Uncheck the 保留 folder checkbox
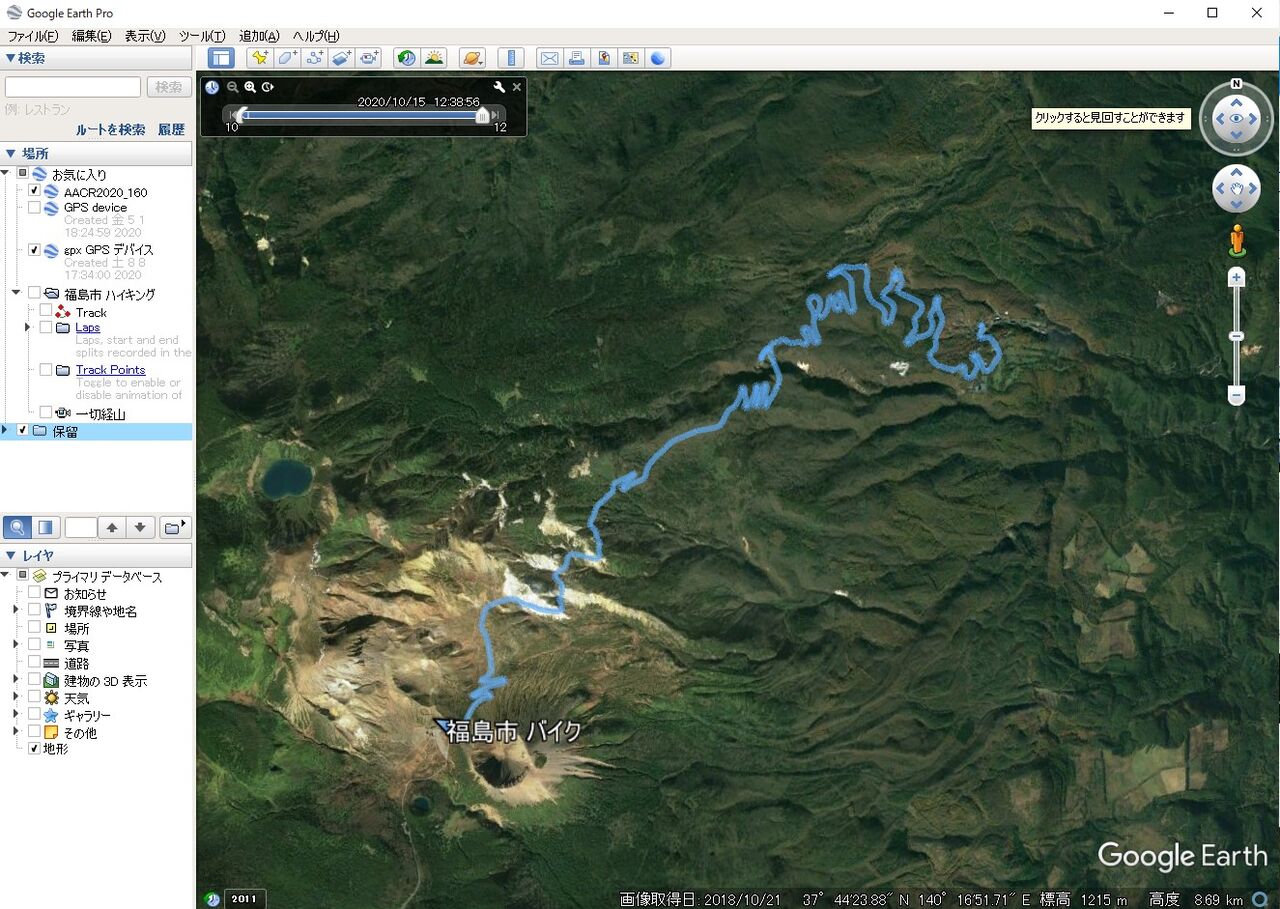 [x=22, y=430]
